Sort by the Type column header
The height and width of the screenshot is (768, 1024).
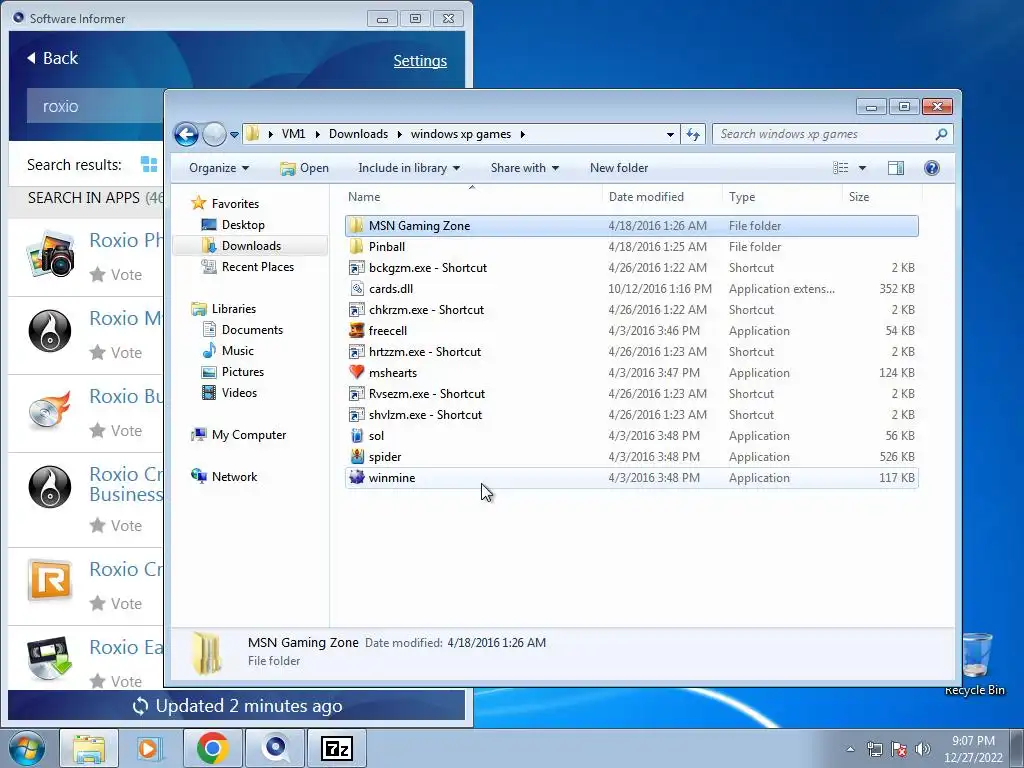coord(742,197)
